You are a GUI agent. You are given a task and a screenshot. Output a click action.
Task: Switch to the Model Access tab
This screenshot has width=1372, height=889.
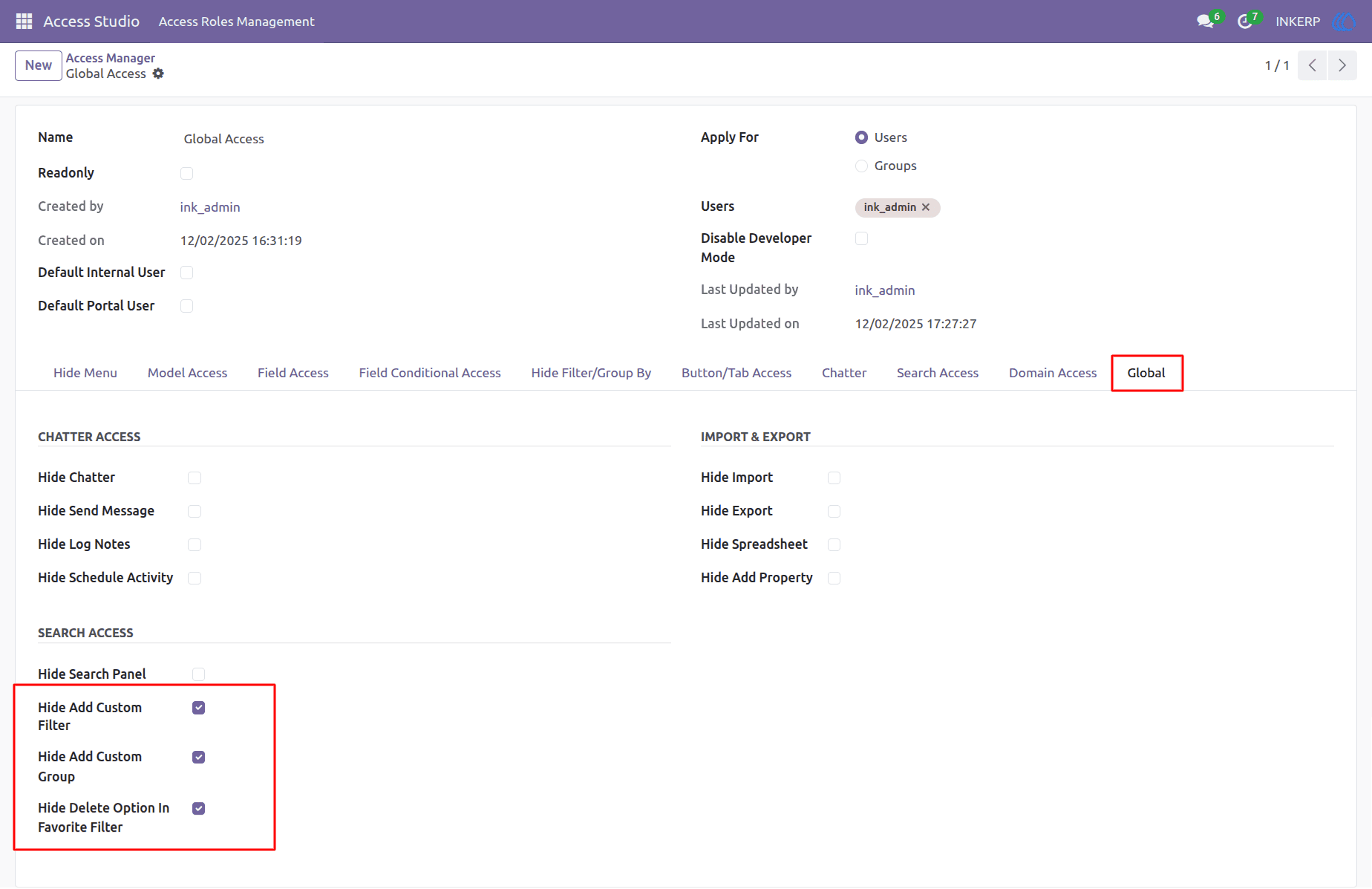click(187, 373)
